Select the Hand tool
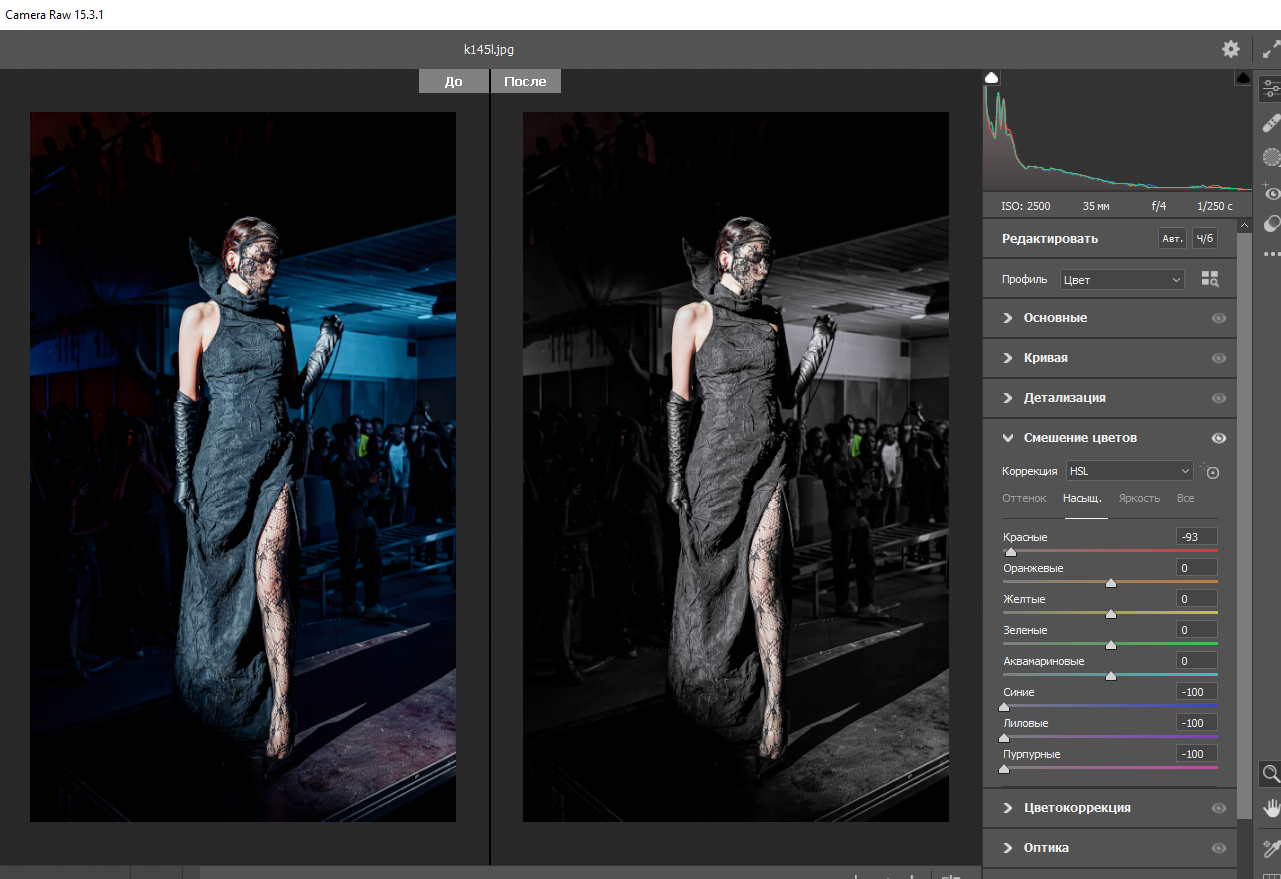The image size is (1281, 879). coord(1271,807)
